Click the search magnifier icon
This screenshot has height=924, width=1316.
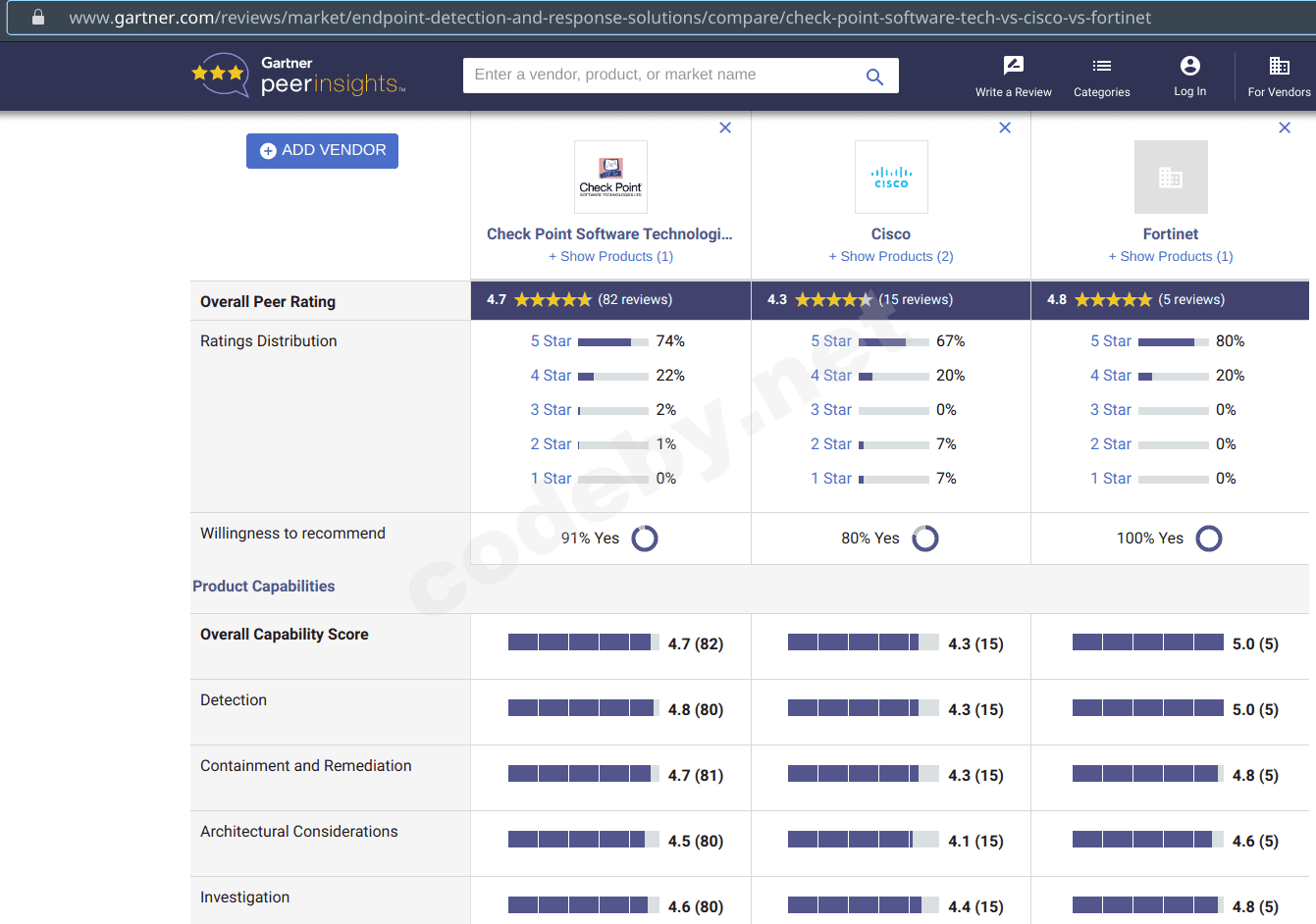click(x=874, y=77)
